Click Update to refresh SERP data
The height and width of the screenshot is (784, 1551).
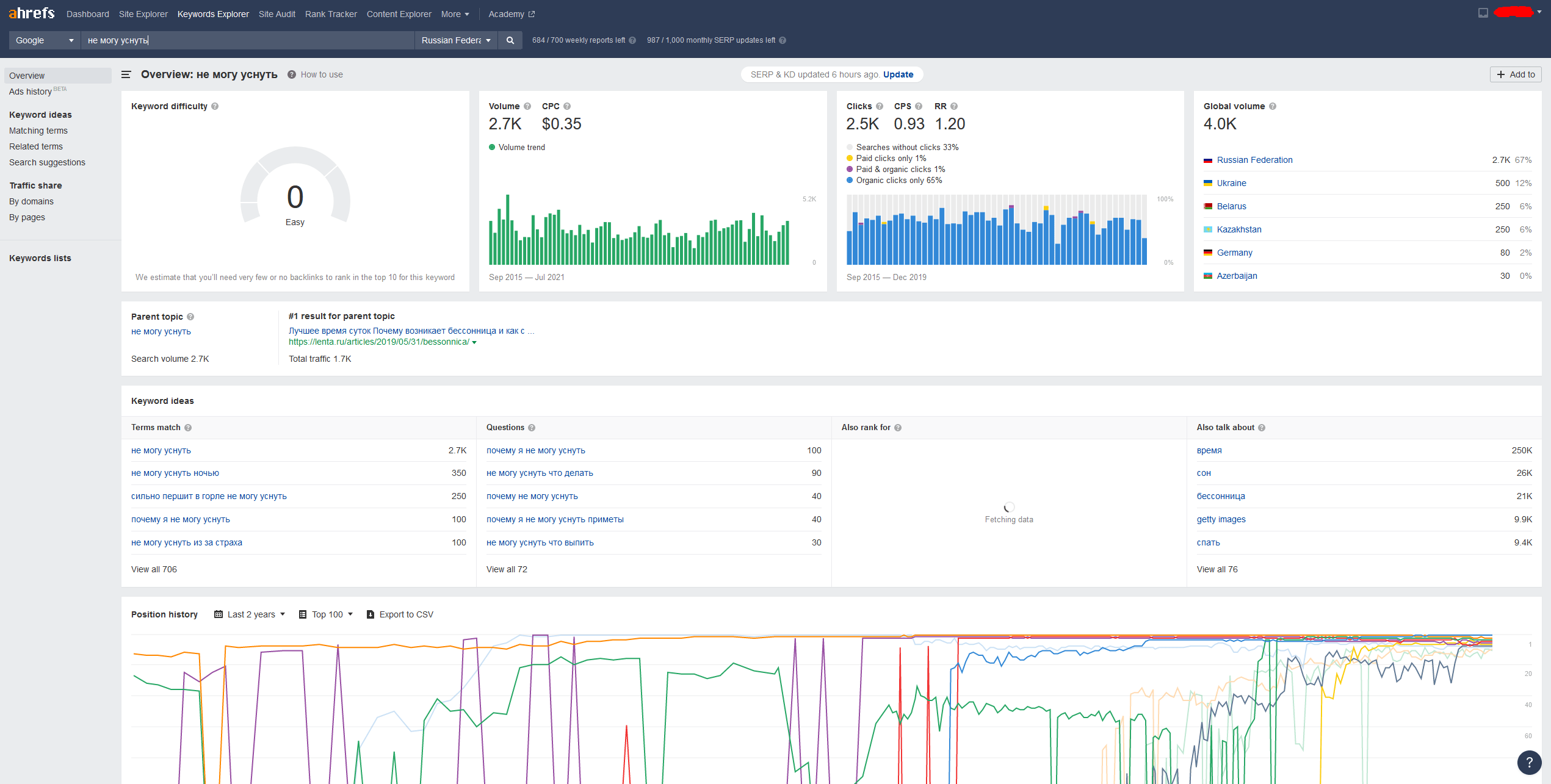898,74
